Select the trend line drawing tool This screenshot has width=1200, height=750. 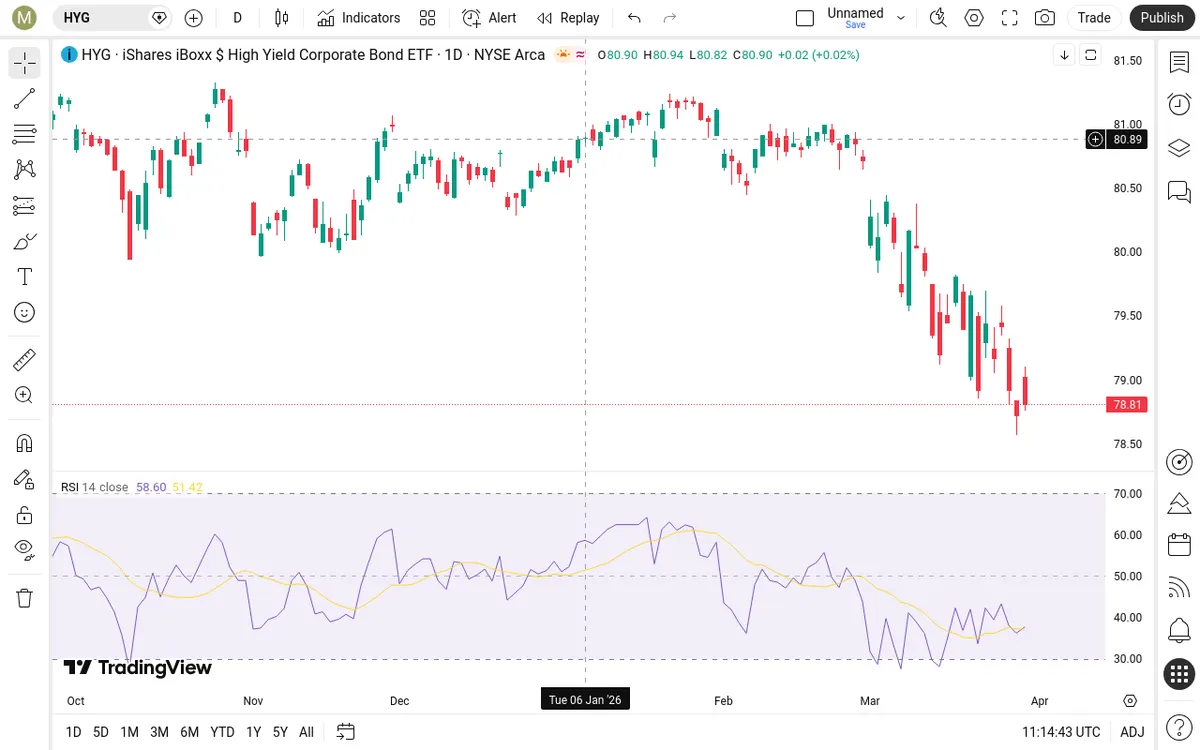[25, 98]
